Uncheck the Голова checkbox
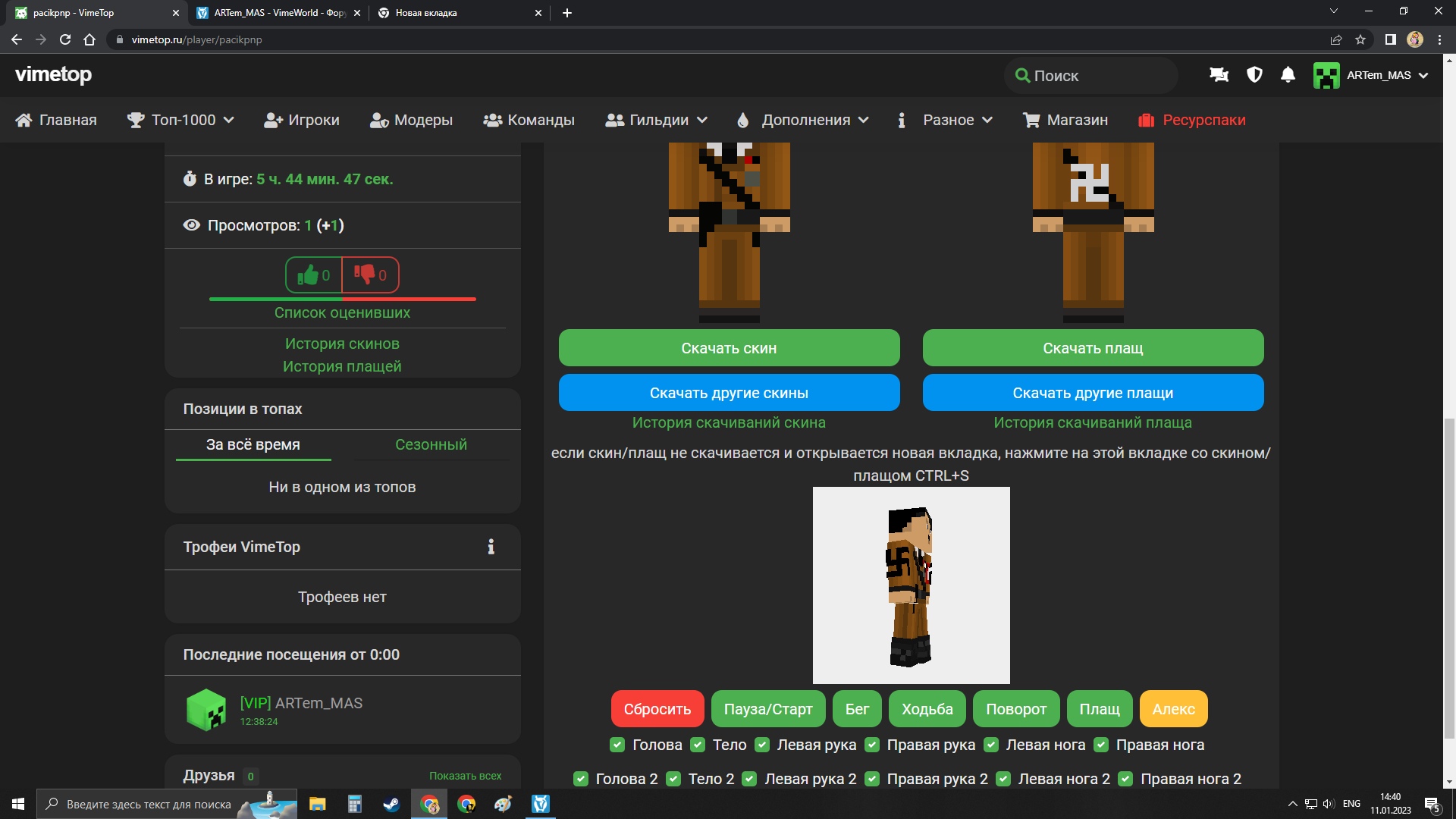 617,745
